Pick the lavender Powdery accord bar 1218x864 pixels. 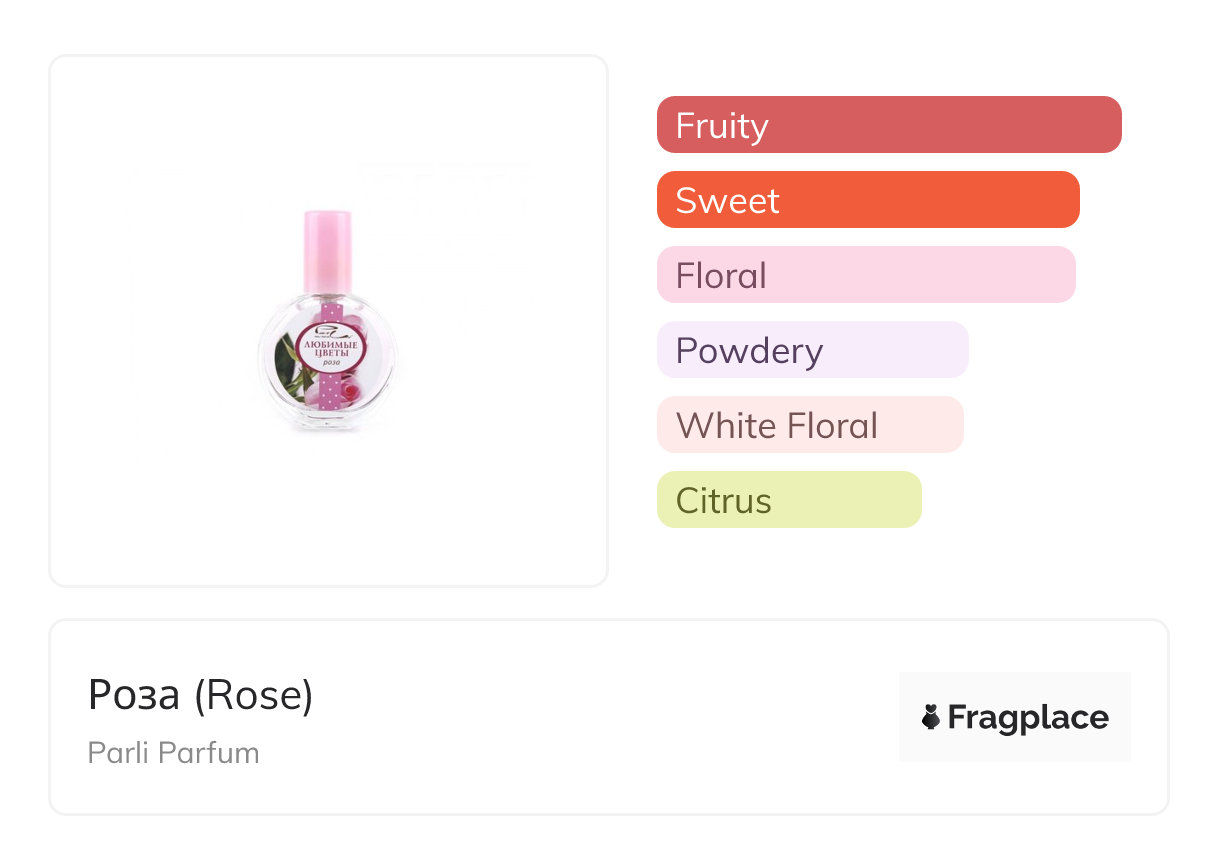point(812,350)
